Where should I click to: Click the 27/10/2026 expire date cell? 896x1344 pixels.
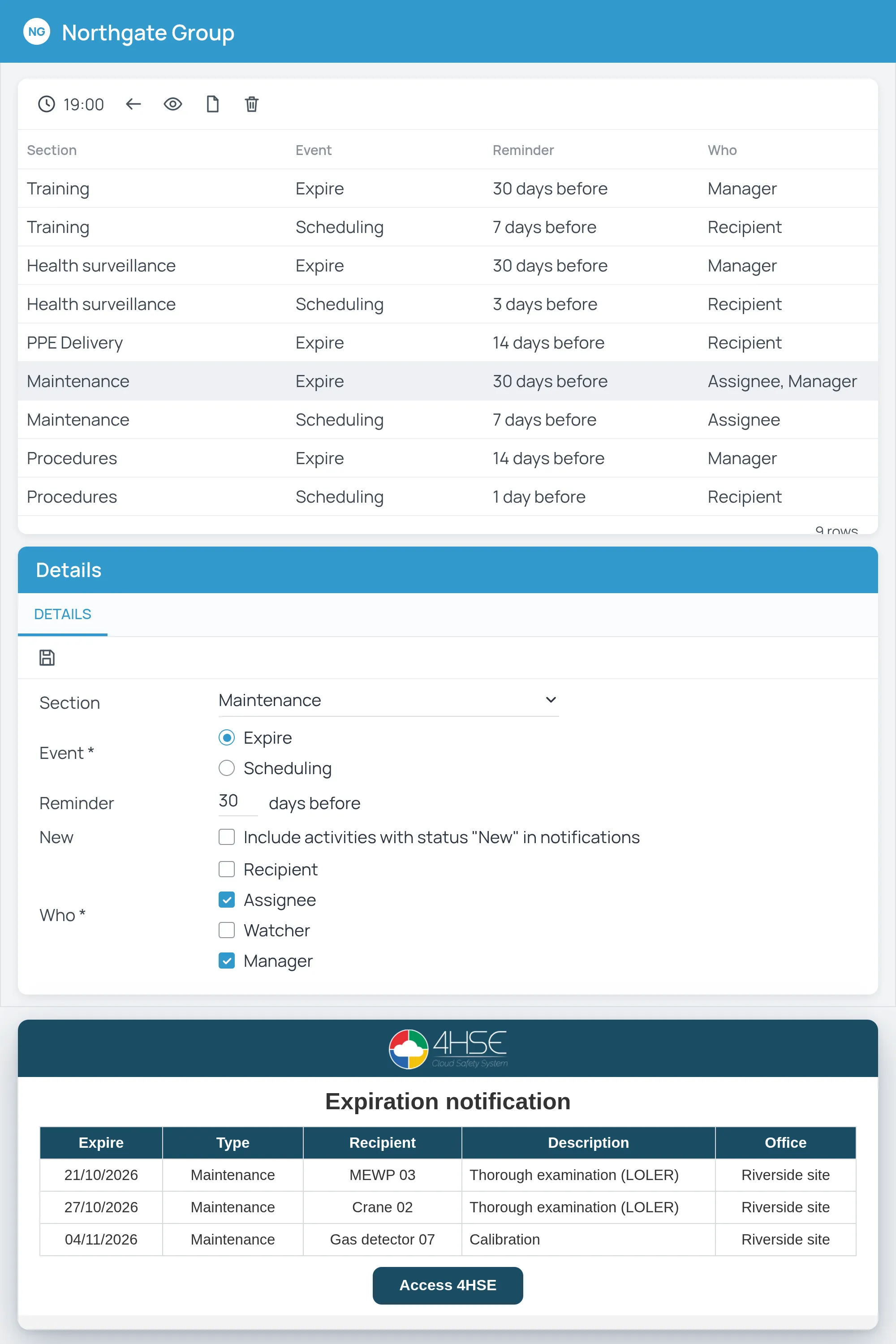click(x=101, y=1207)
